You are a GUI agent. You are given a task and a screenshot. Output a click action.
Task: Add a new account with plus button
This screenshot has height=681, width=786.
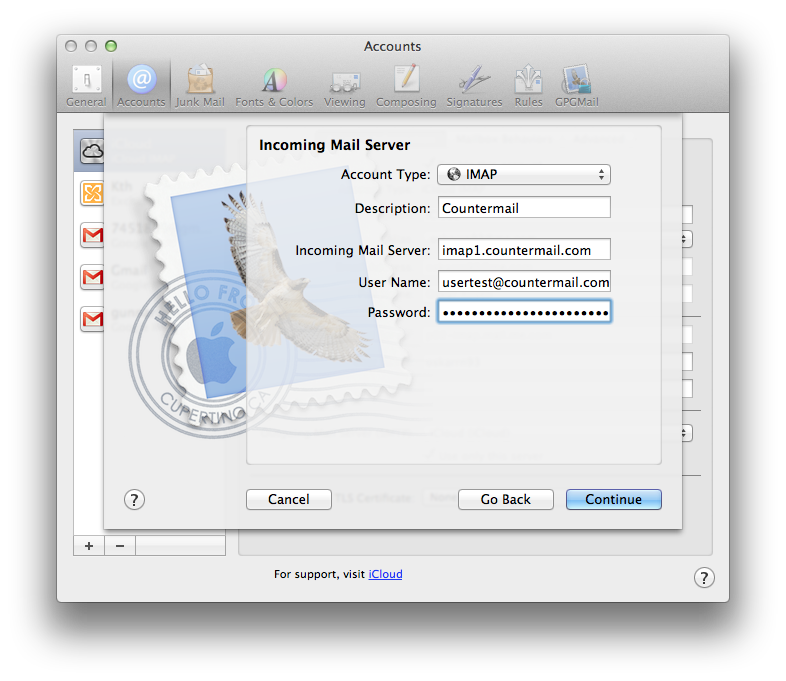pos(89,546)
